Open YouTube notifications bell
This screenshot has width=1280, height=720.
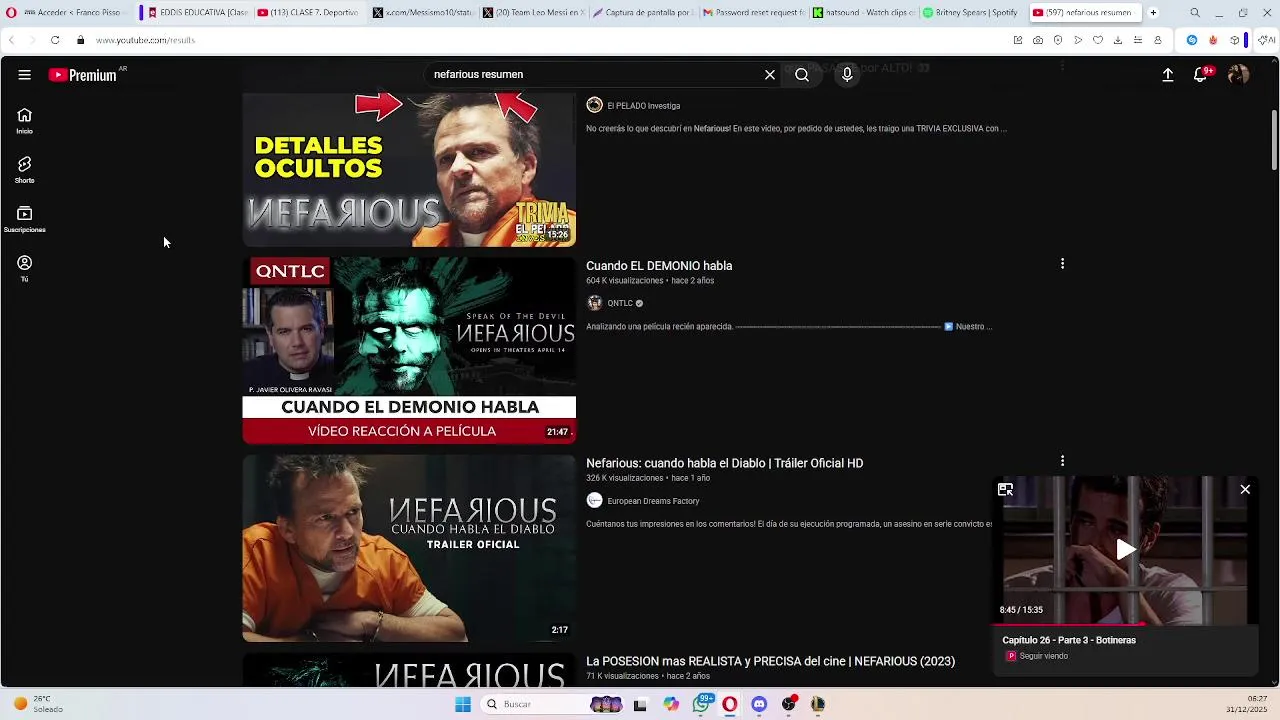tap(1201, 75)
